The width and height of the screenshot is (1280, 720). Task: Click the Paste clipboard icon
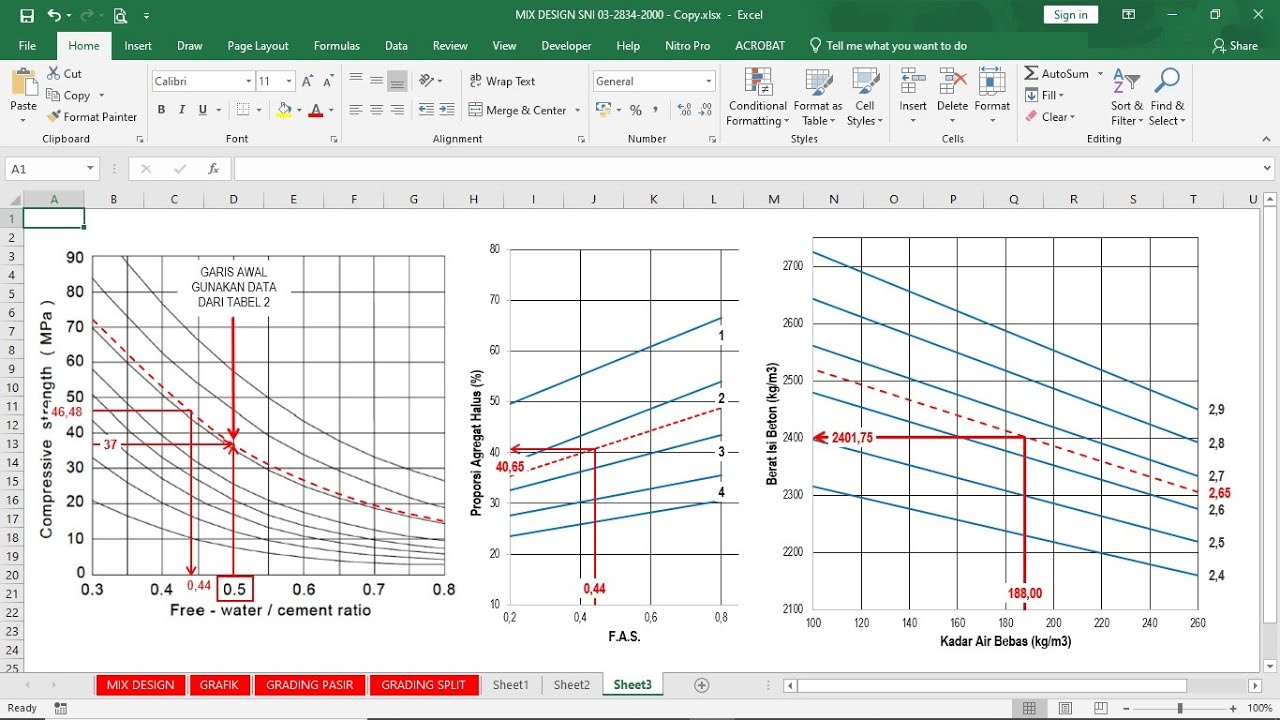pos(23,83)
